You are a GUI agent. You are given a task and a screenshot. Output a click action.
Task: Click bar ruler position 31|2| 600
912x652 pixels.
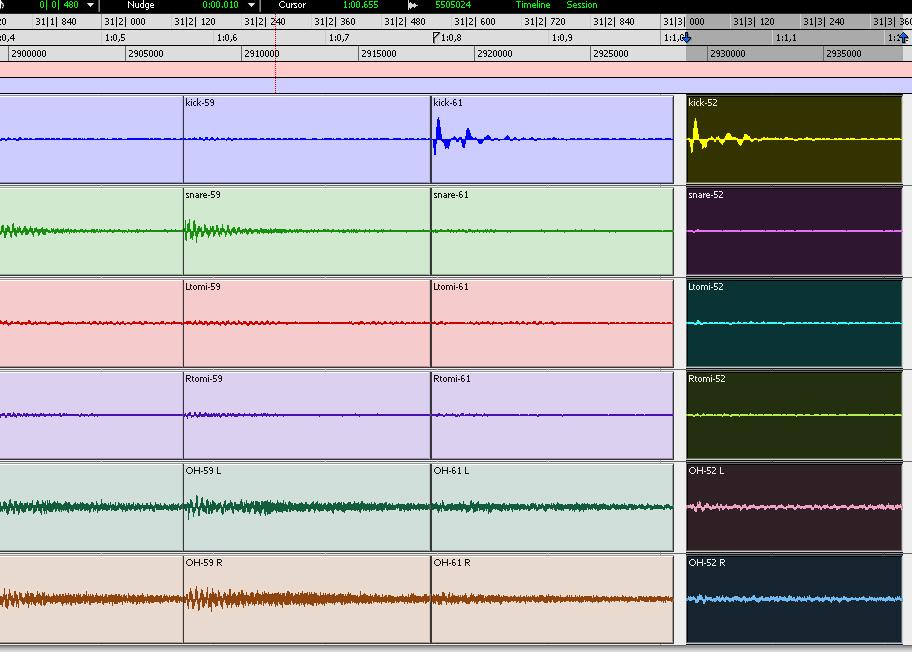click(475, 22)
